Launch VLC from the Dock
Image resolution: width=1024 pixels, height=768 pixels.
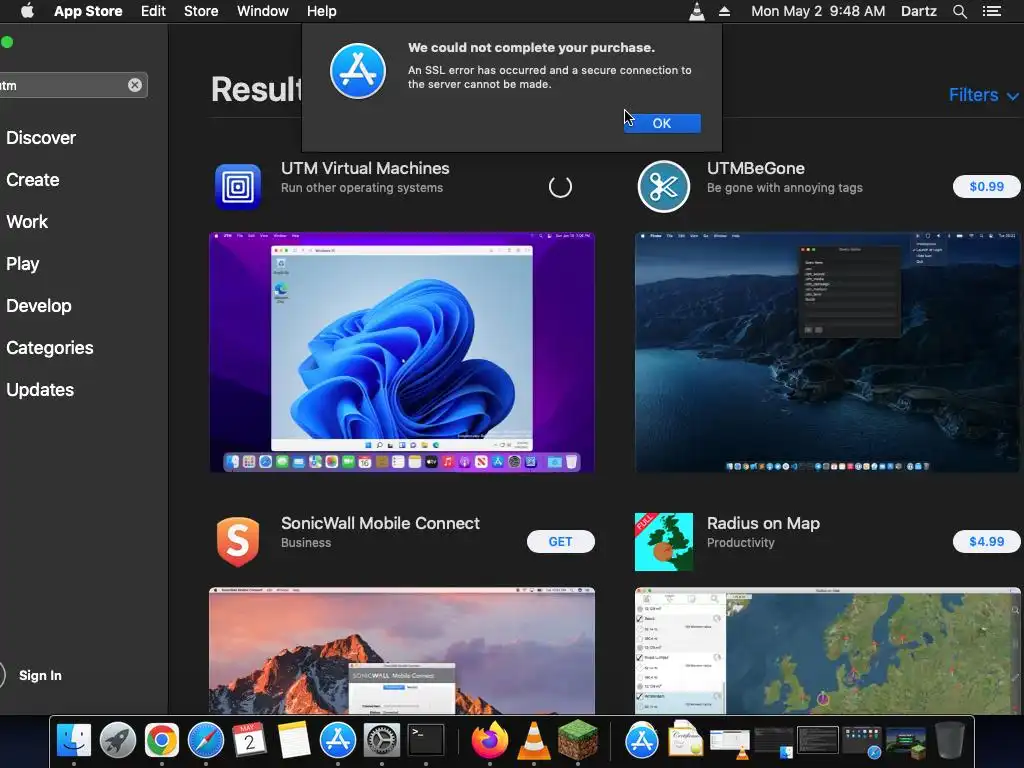(534, 741)
